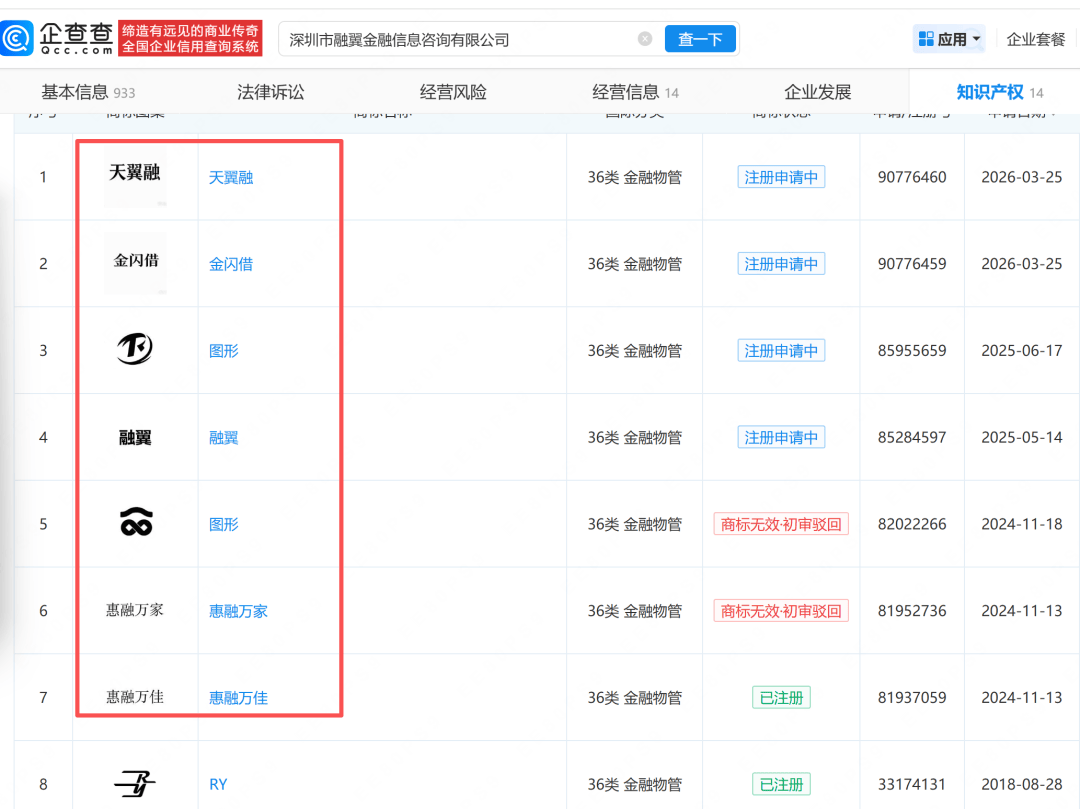Open the 应用 dropdown menu
Image resolution: width=1080 pixels, height=809 pixels.
coord(949,39)
